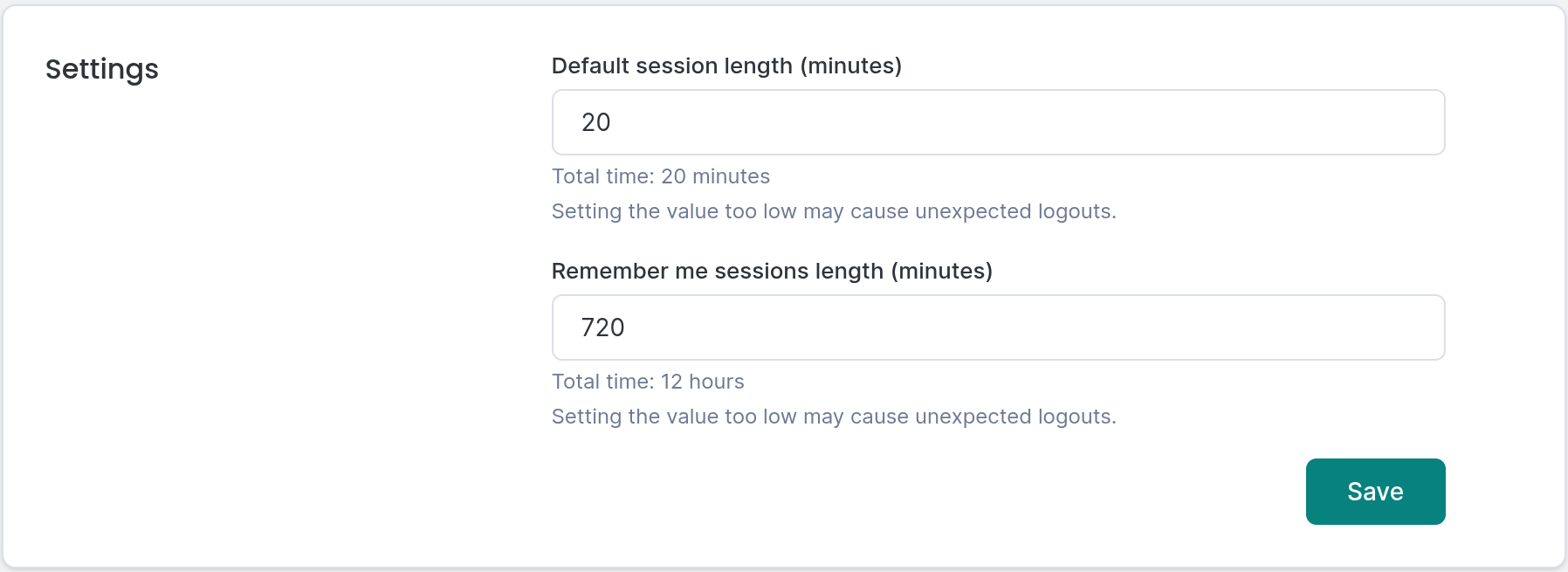Click the Total time: 20 minutes text

pyautogui.click(x=660, y=176)
